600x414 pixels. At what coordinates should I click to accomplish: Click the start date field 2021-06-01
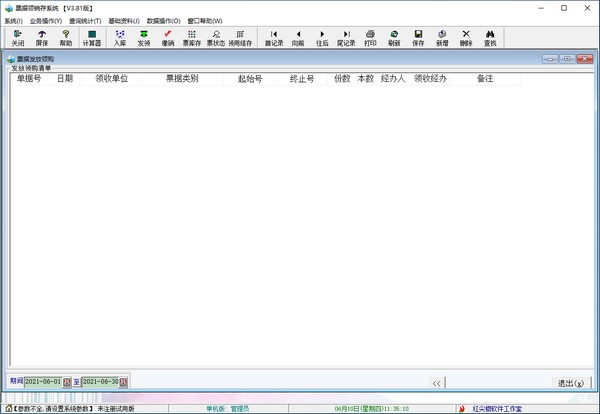(43, 382)
